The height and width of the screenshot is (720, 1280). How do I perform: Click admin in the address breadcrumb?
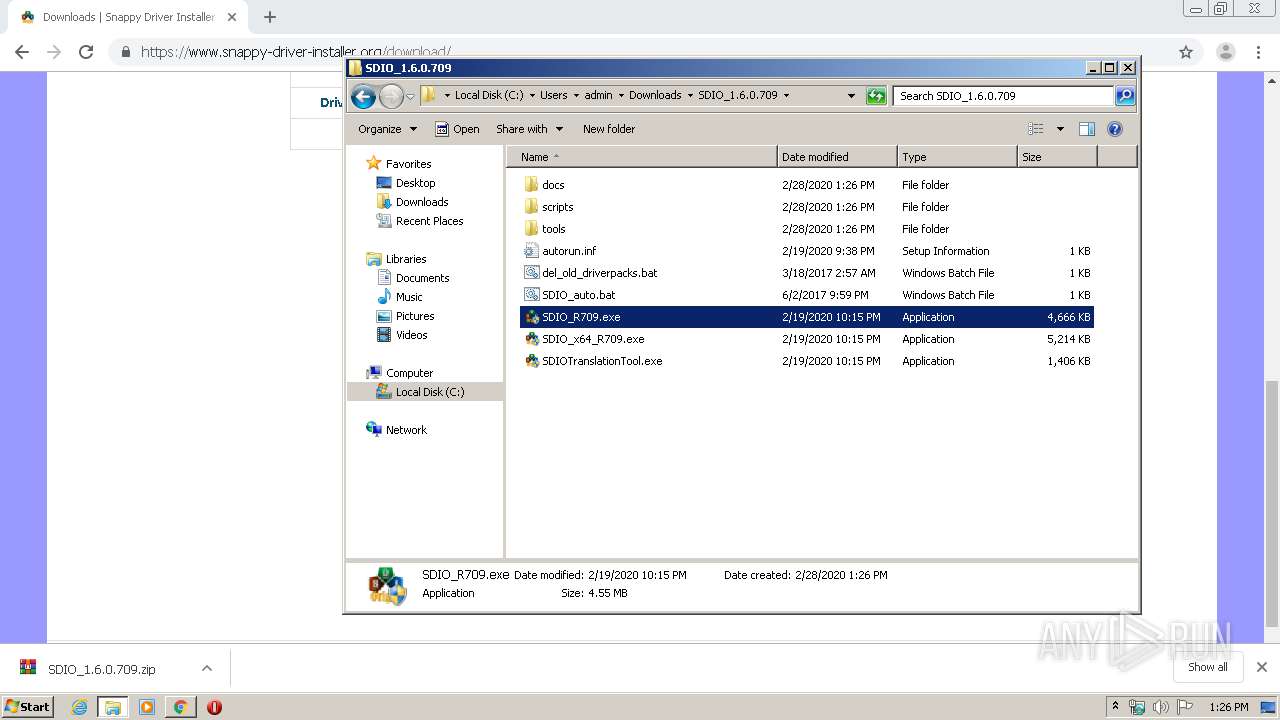(x=598, y=96)
